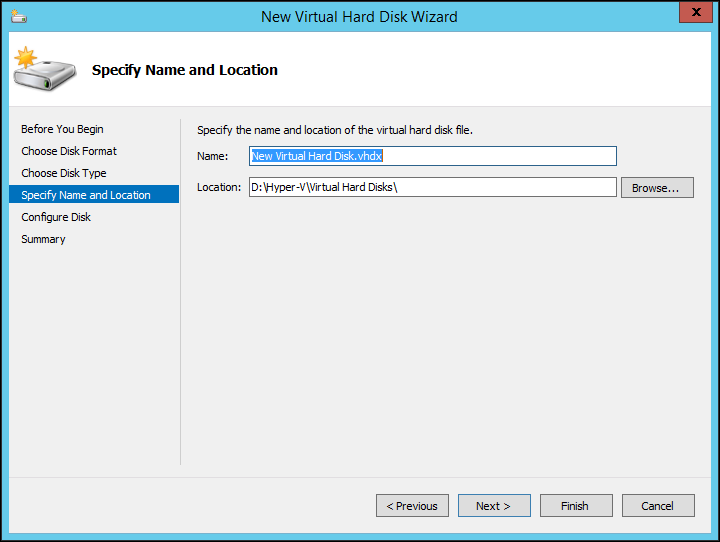Click the wizard icon in the title bar

pos(19,16)
